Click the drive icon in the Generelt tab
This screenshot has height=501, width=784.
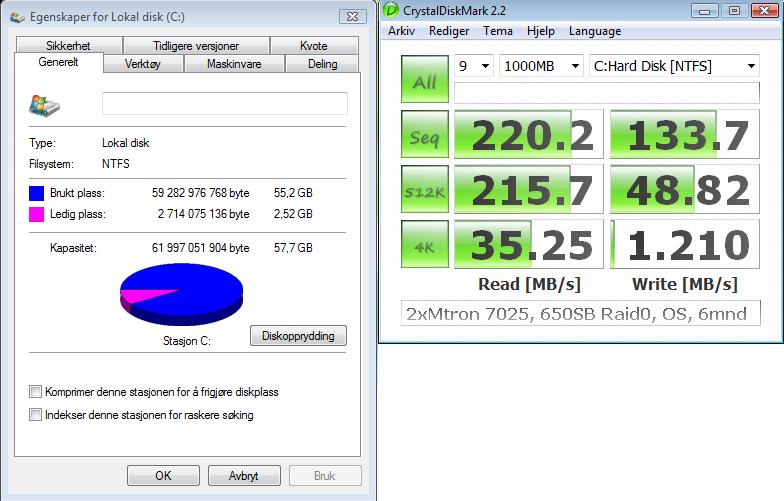point(44,106)
